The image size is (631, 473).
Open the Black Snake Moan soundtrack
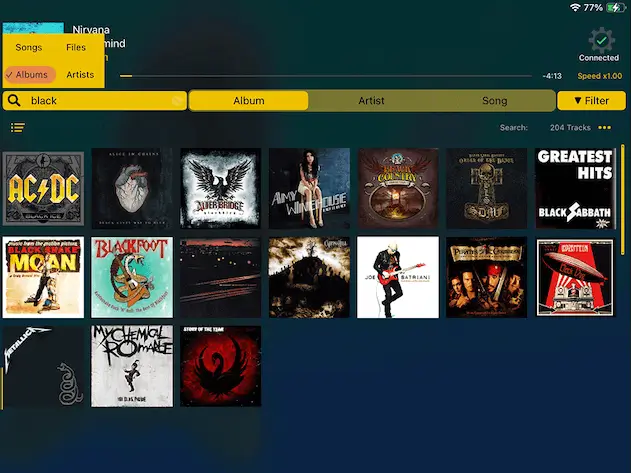pos(43,277)
